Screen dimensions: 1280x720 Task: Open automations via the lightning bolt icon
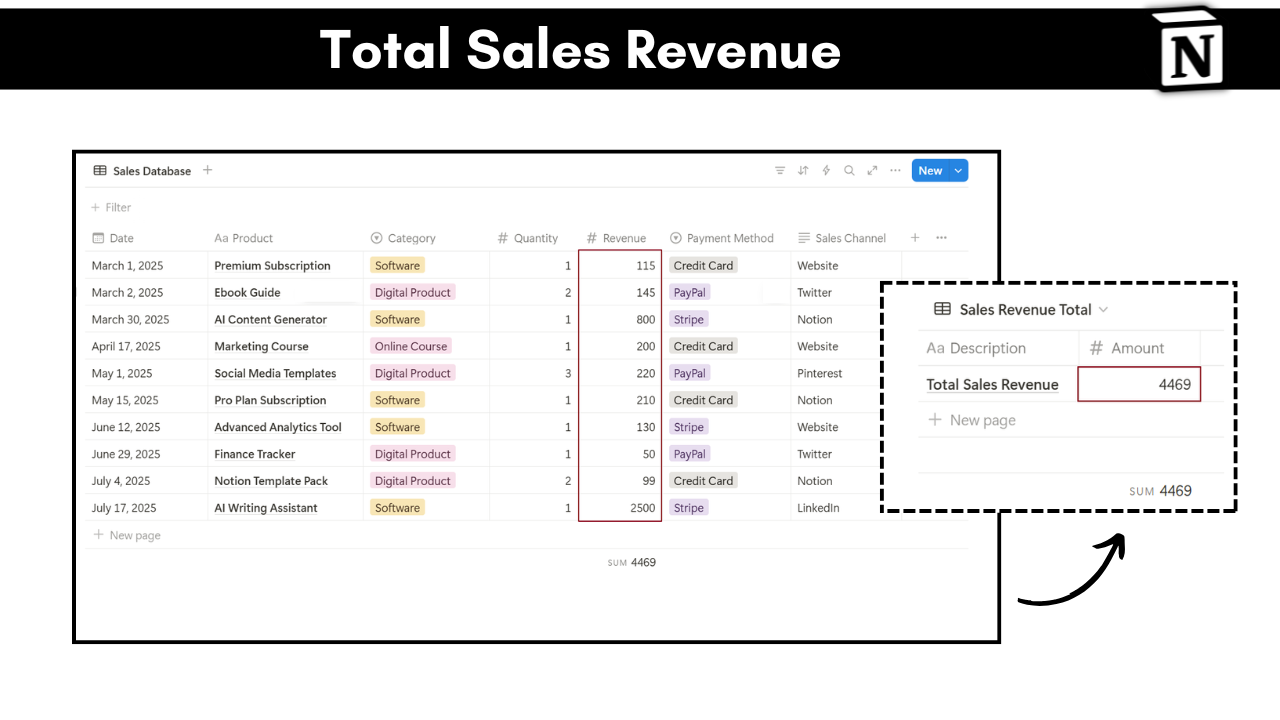[826, 170]
